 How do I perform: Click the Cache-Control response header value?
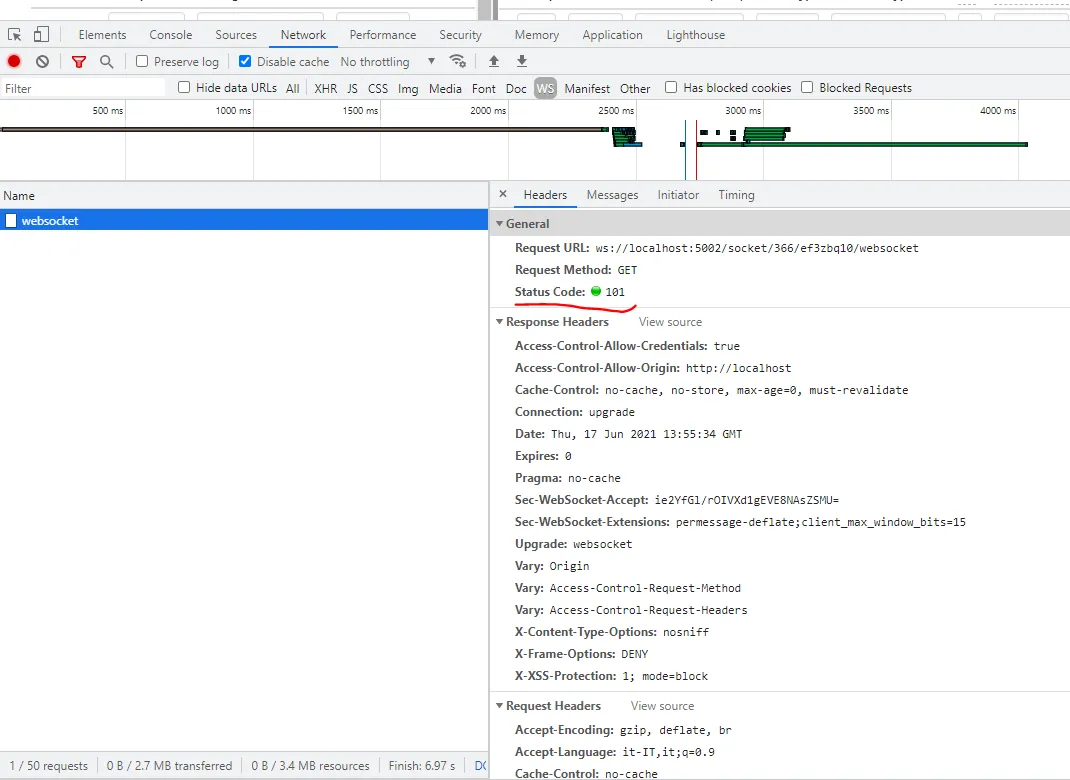(756, 390)
